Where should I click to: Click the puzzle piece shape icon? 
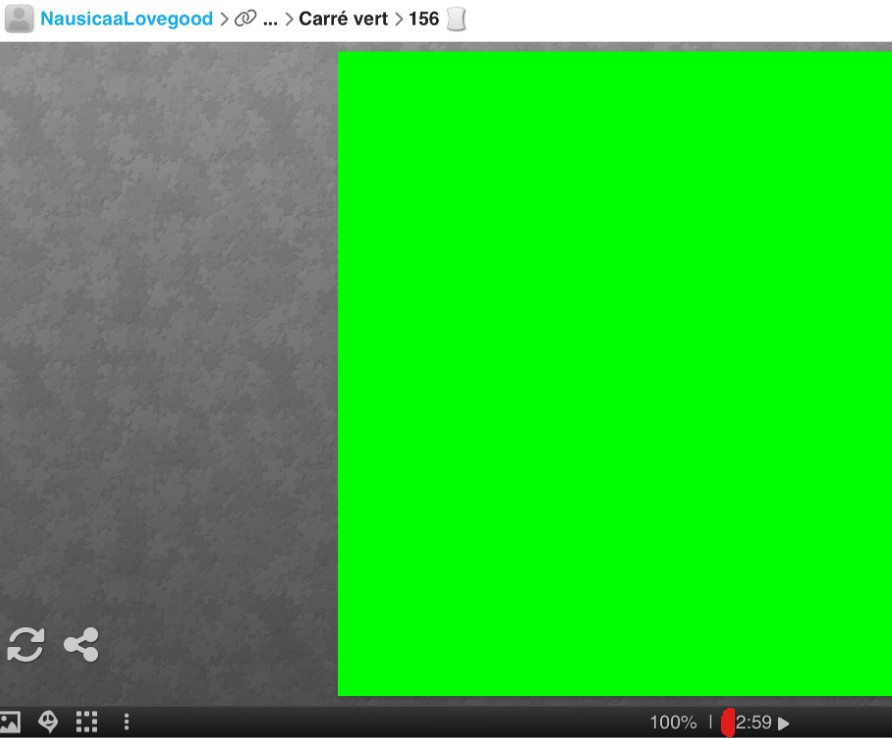click(x=456, y=19)
